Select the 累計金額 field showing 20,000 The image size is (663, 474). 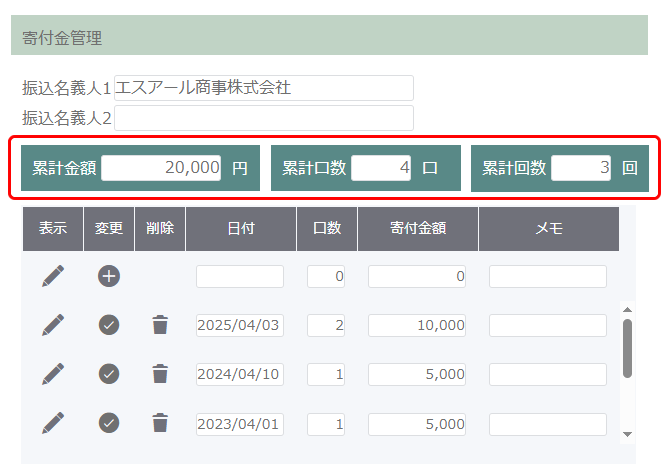[161, 168]
